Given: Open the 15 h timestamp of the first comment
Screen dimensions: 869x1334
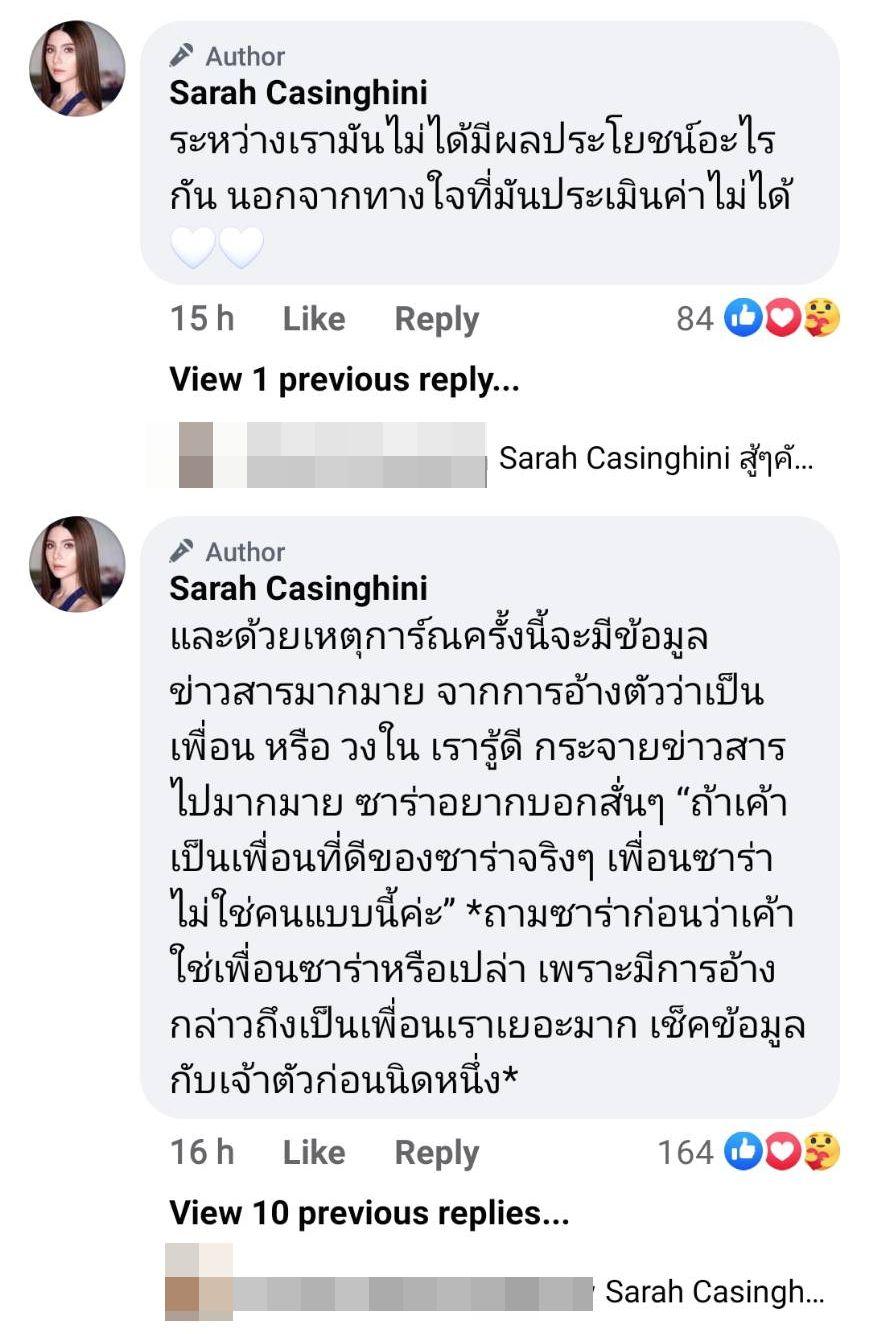Looking at the screenshot, I should [201, 319].
